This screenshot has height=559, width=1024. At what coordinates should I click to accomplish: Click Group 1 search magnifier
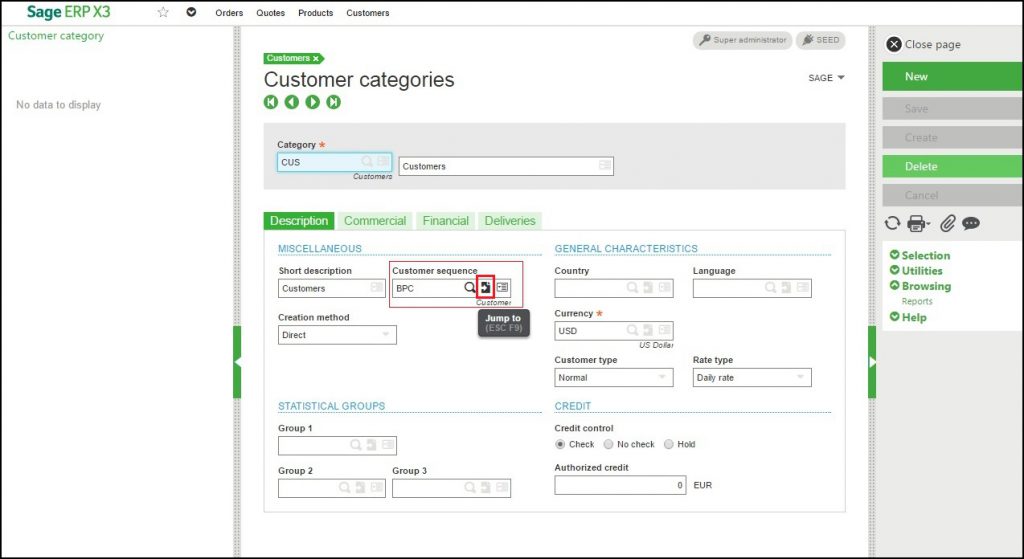point(355,445)
